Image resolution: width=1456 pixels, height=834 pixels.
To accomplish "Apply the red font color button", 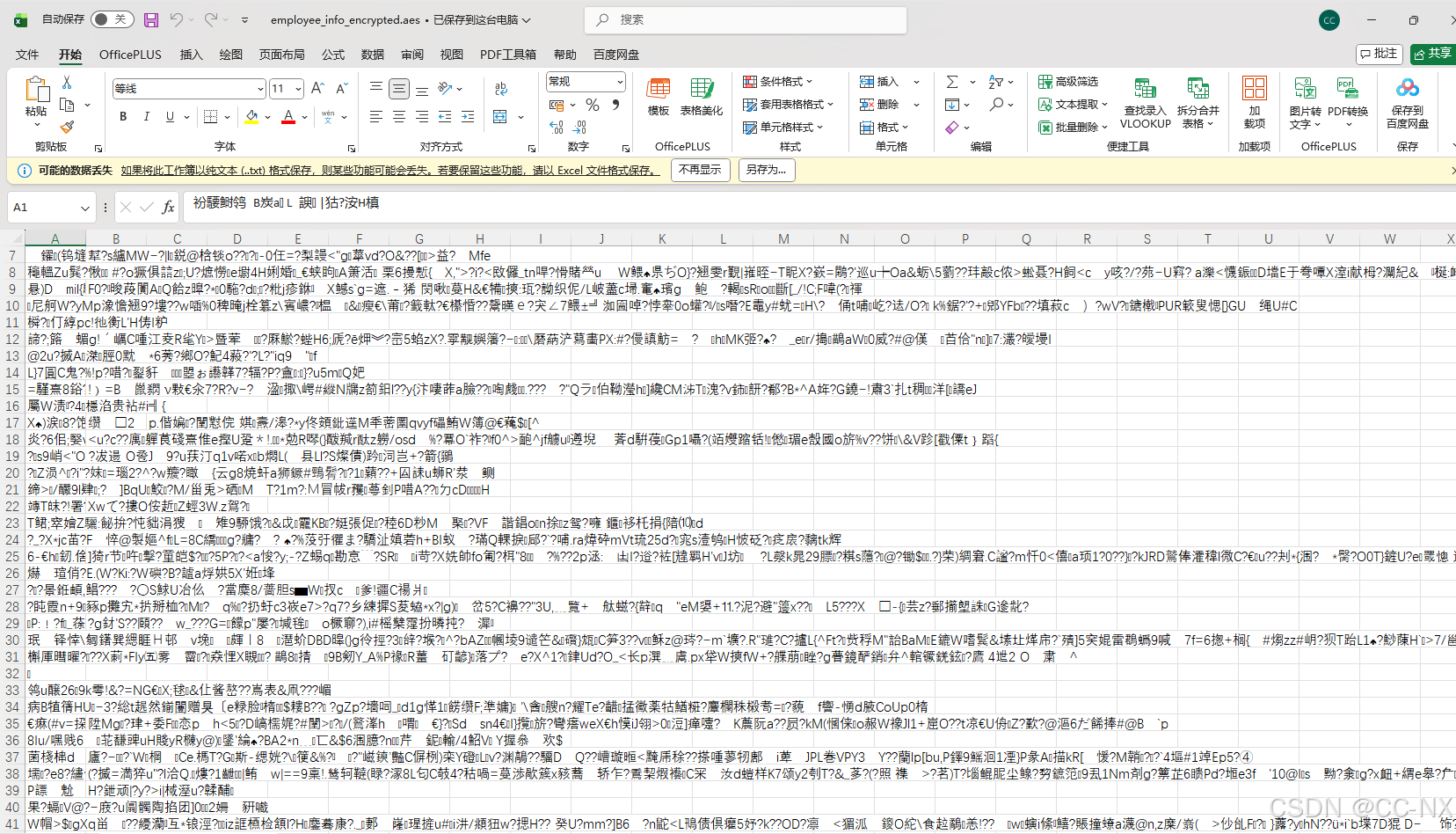I will click(x=288, y=116).
